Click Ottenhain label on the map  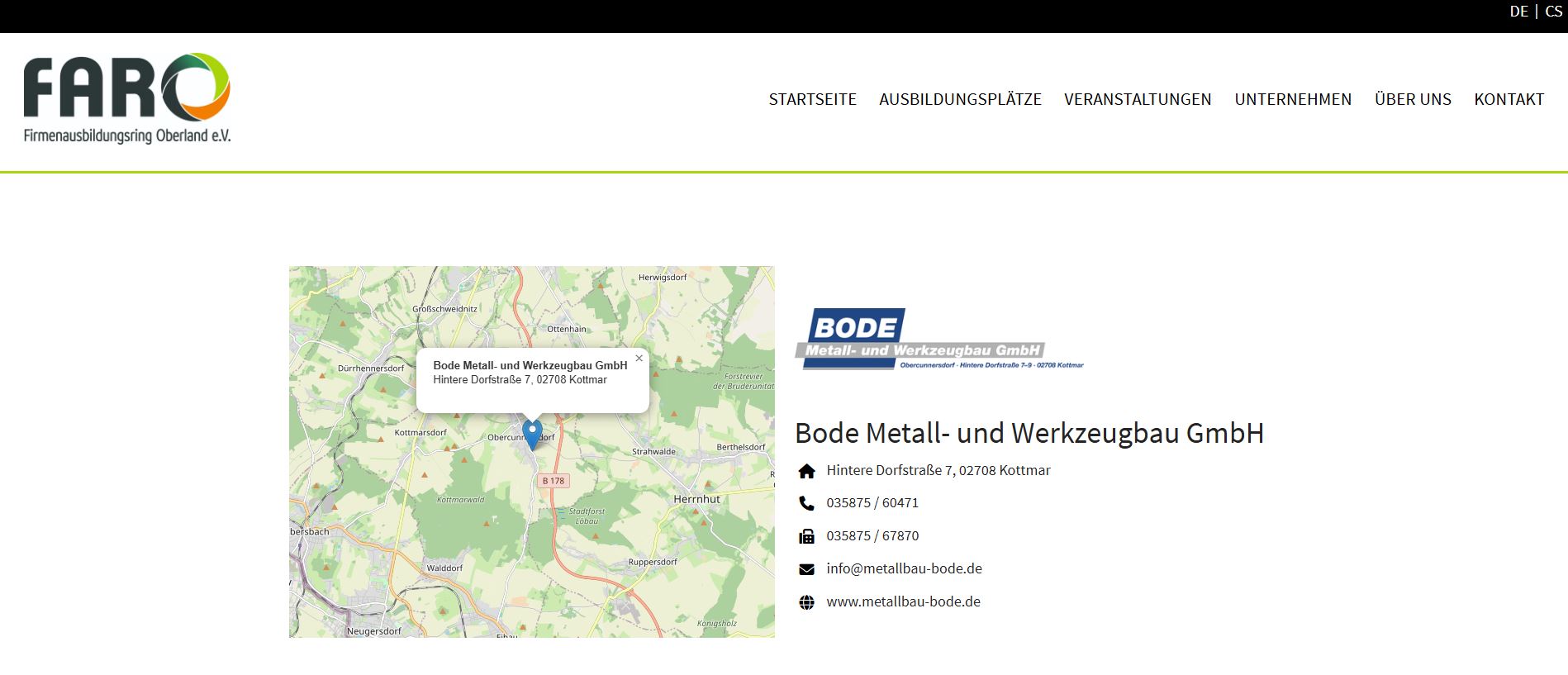click(x=567, y=329)
